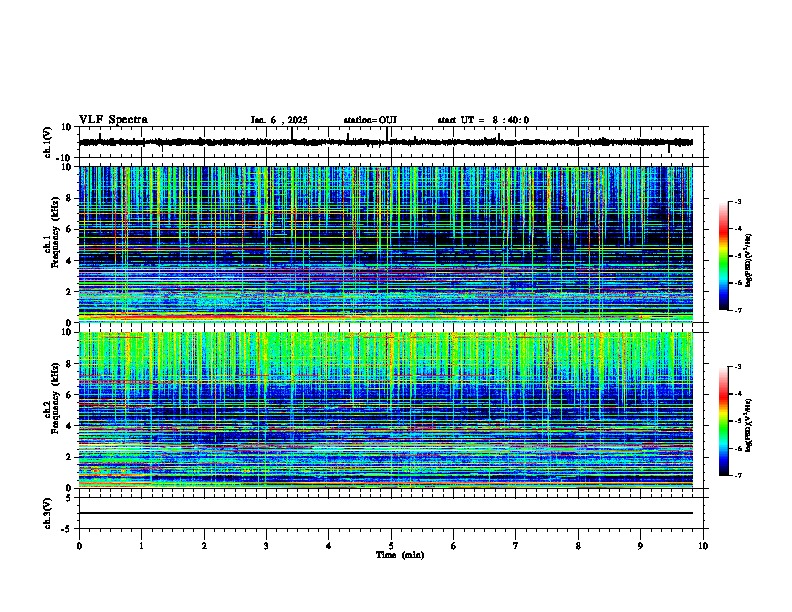Screen dimensions: 792x612
Task: Click the ch.2 color bar "log(PSD)" label
Action: pos(748,426)
